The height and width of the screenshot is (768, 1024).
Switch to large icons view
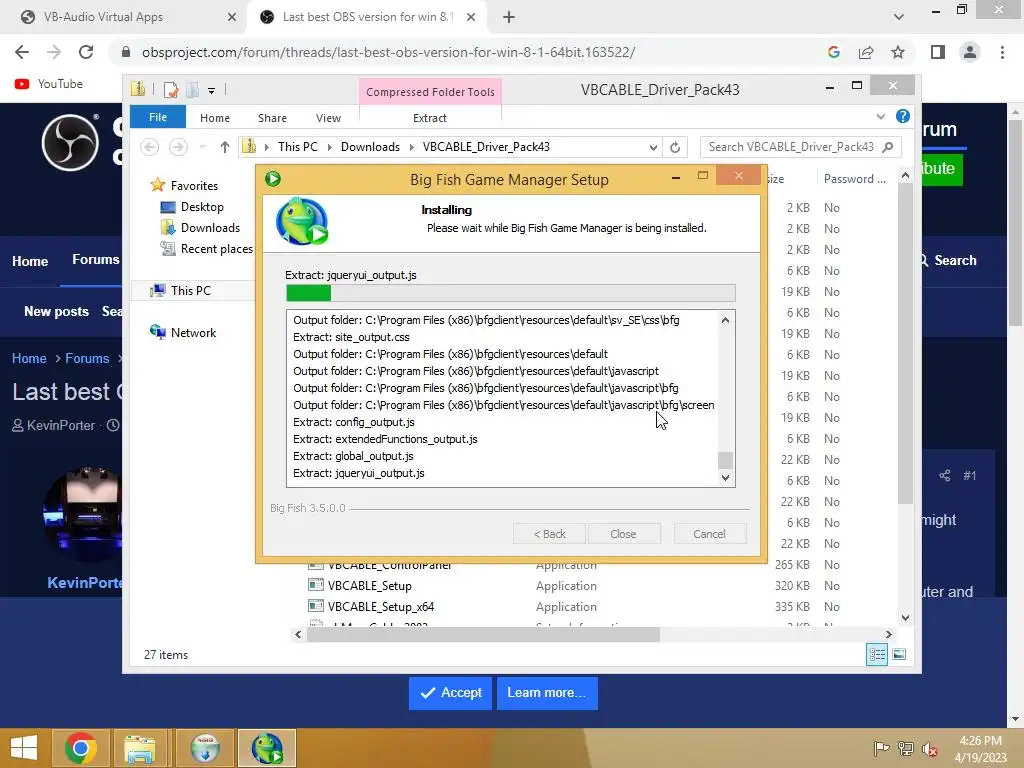pos(899,654)
